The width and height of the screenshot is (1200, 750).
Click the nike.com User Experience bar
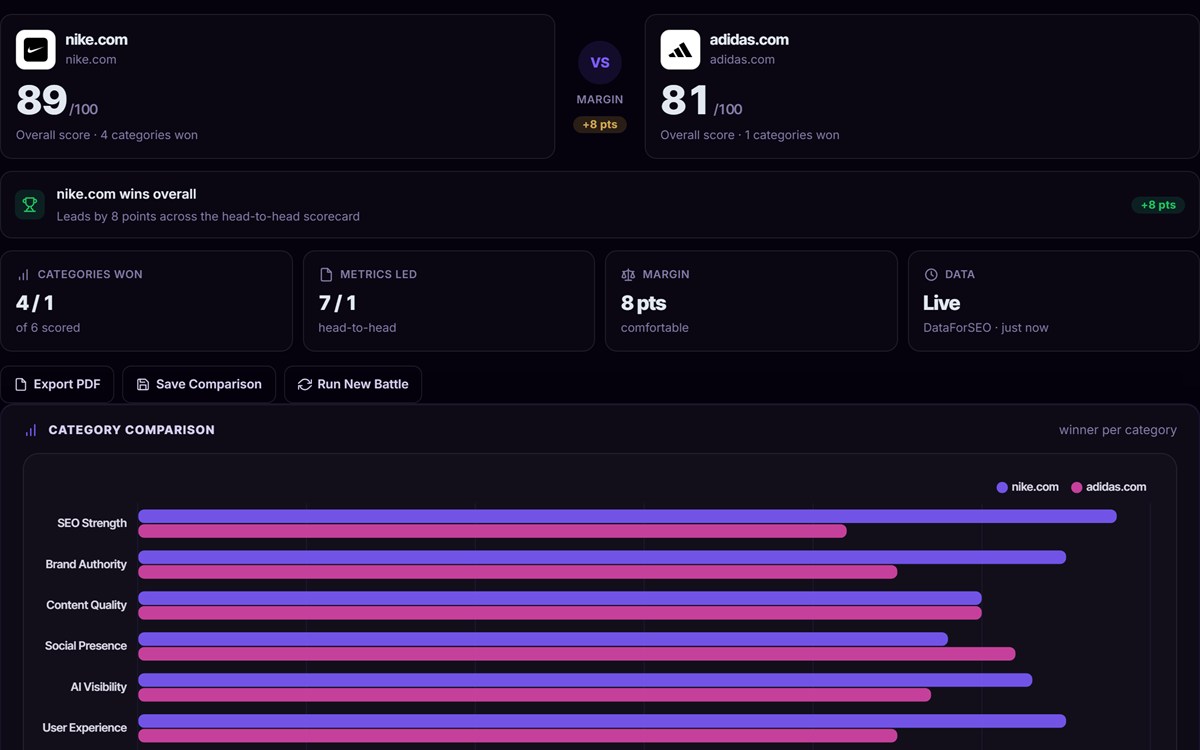pos(602,721)
